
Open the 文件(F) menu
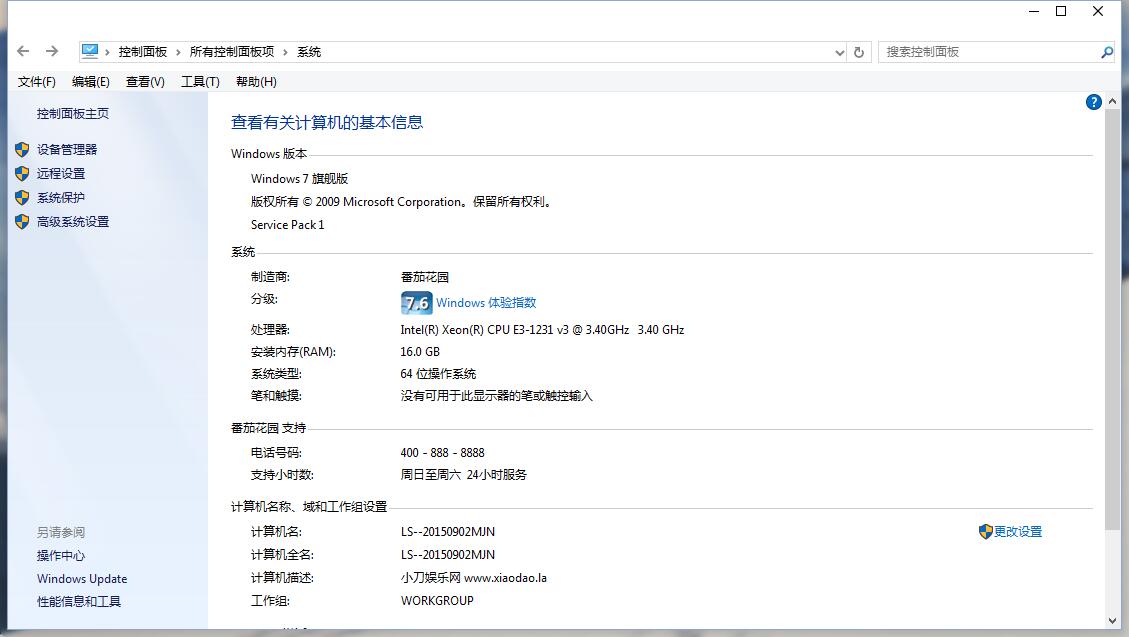pos(37,81)
